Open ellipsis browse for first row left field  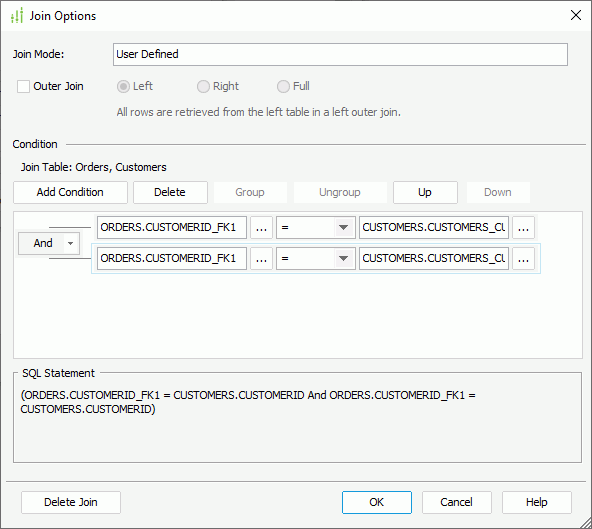tap(261, 227)
